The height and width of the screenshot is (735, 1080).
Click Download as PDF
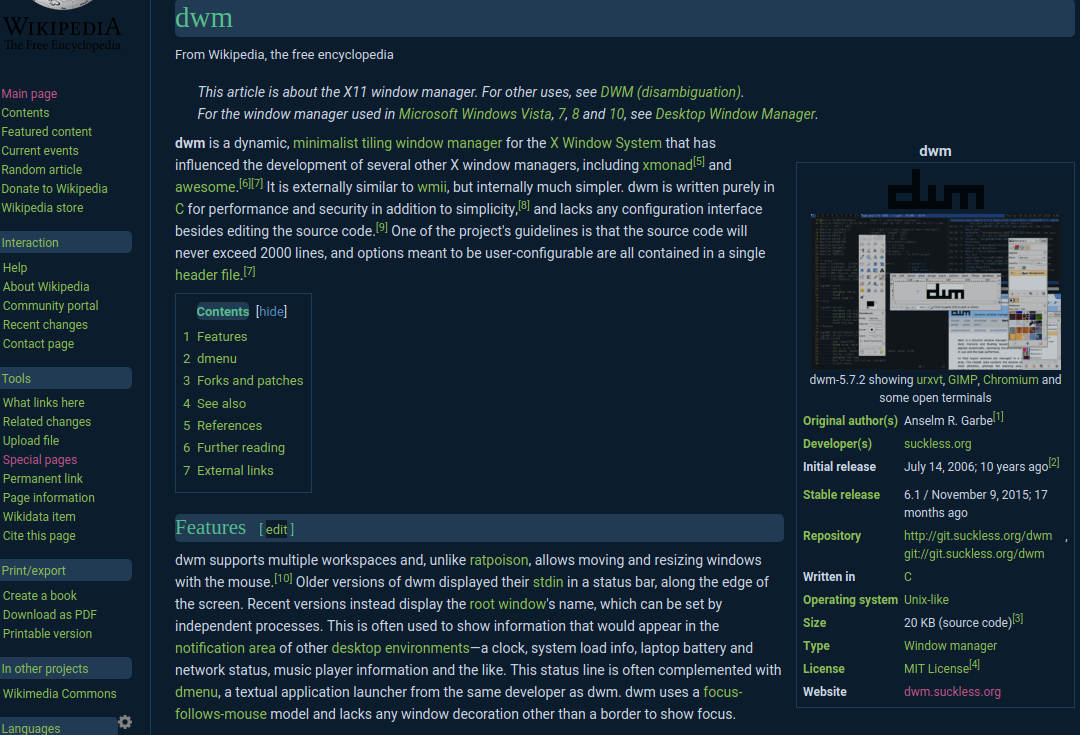tap(48, 614)
